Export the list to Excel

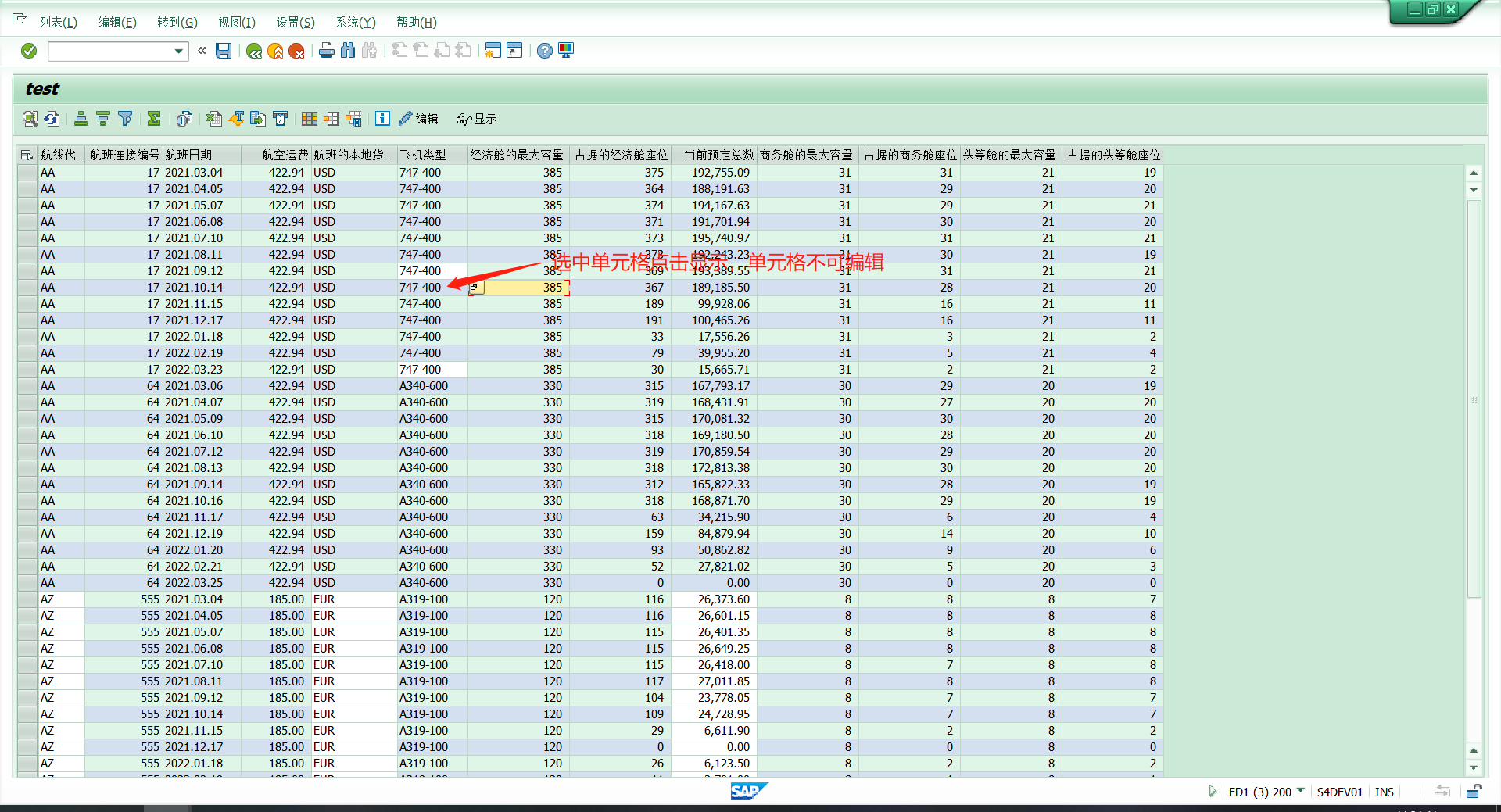click(213, 119)
